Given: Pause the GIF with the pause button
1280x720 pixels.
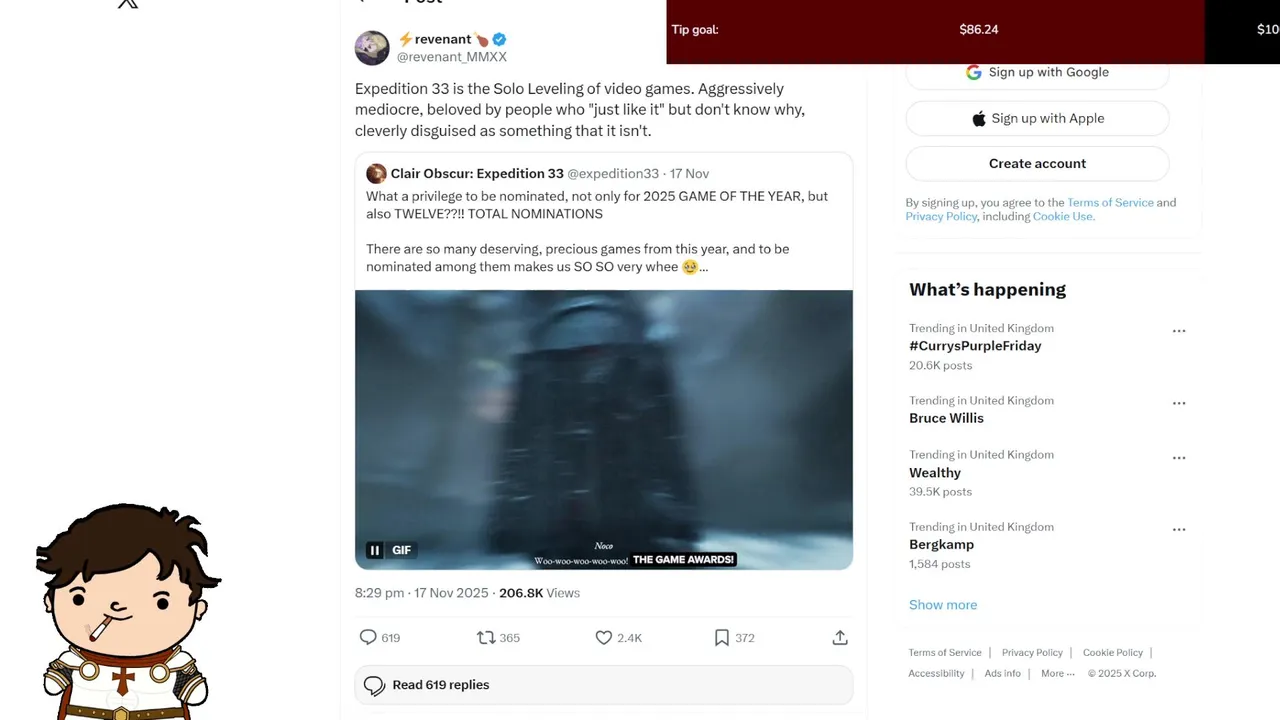Looking at the screenshot, I should pyautogui.click(x=375, y=550).
